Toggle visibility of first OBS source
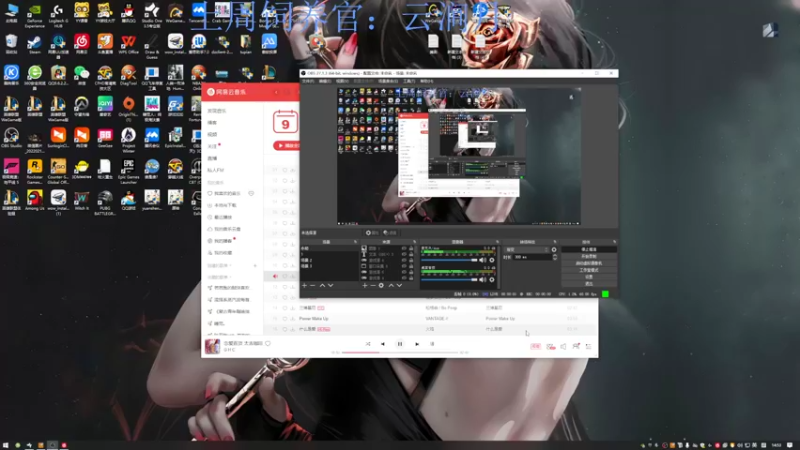800x450 pixels. point(404,248)
